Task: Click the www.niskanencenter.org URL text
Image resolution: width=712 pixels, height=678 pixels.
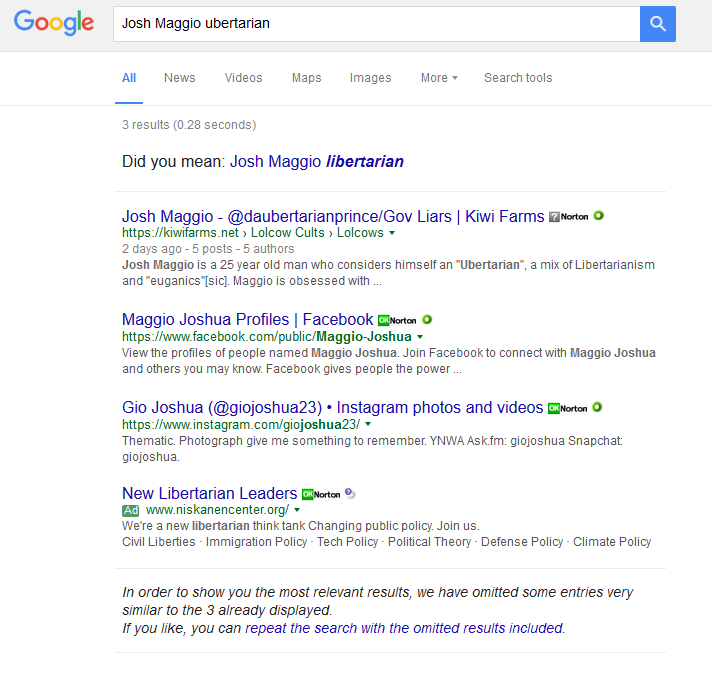Action: click(218, 510)
